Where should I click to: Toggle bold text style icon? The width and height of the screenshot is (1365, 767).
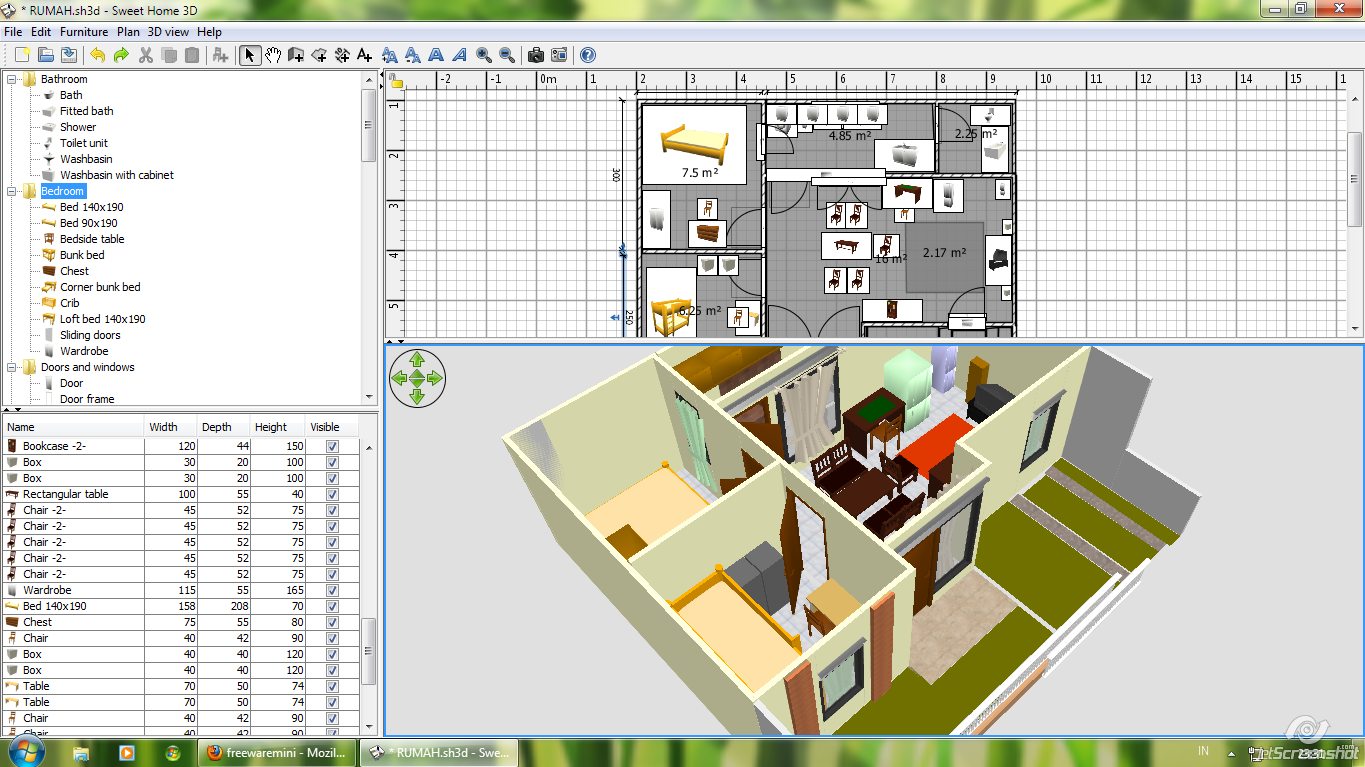point(436,55)
